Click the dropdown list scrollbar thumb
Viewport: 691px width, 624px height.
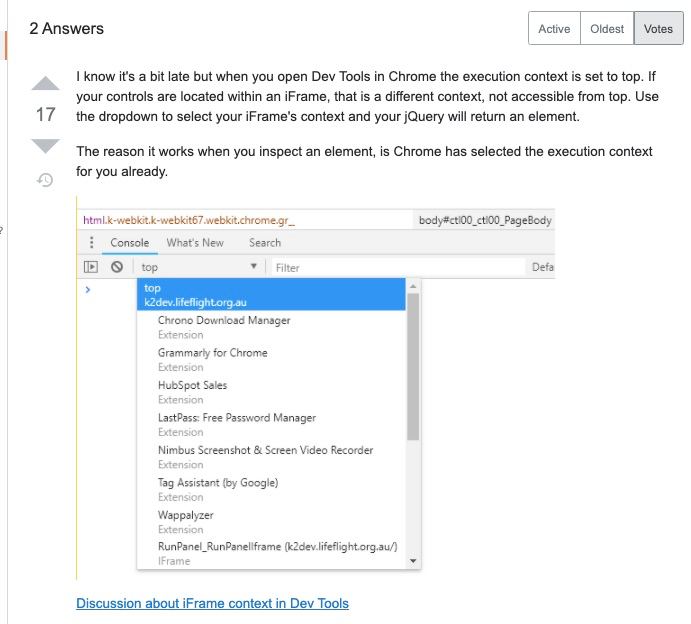pos(413,367)
